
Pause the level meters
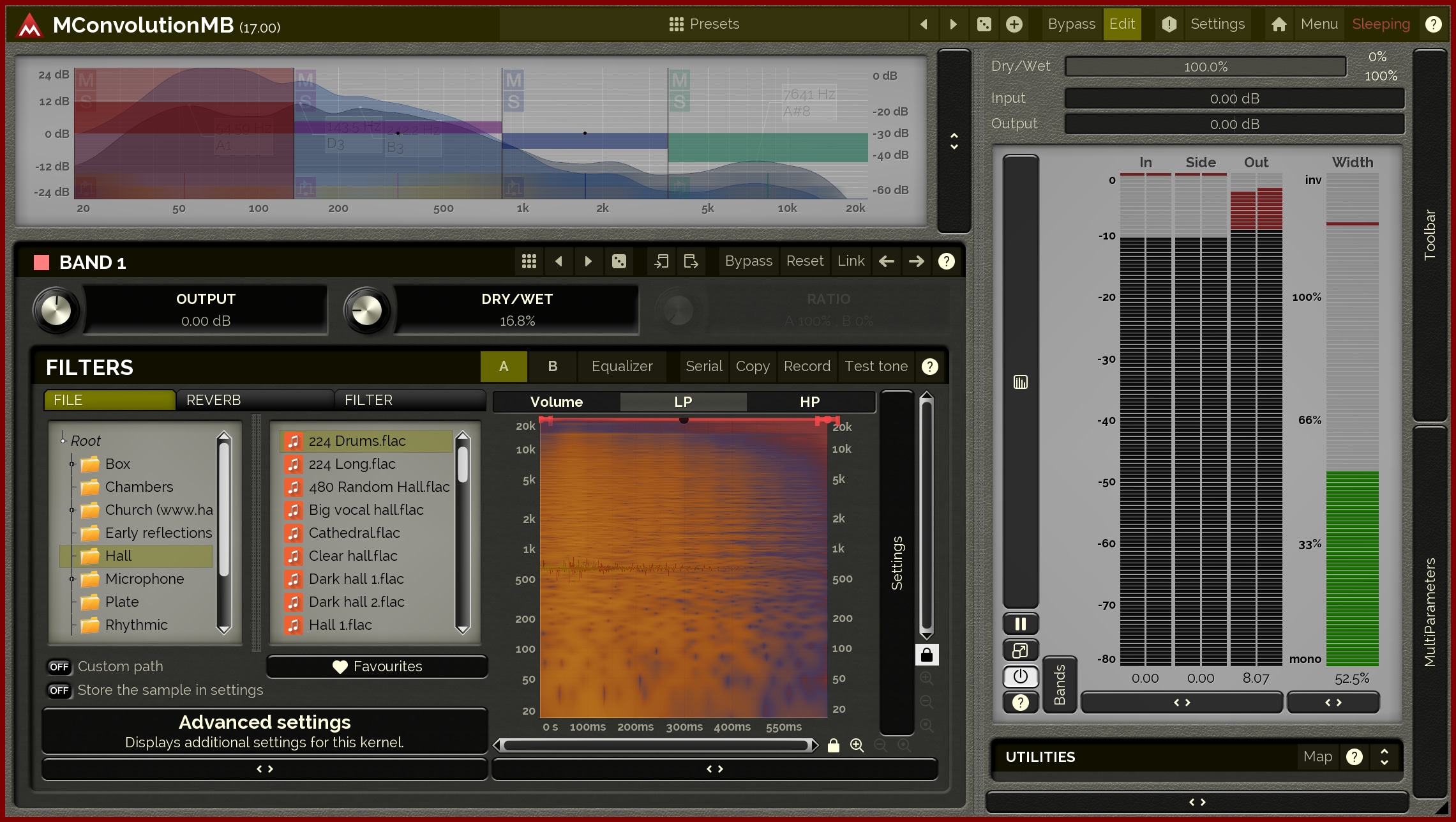tap(1020, 624)
